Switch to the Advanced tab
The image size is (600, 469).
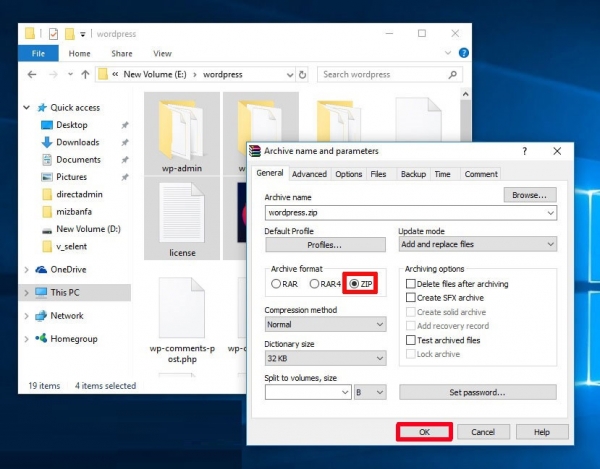click(x=309, y=174)
